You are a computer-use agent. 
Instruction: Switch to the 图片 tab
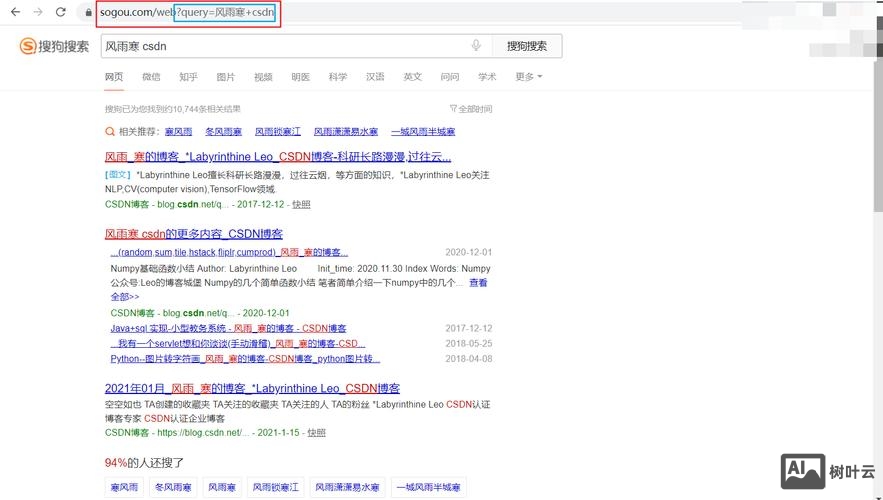[226, 77]
